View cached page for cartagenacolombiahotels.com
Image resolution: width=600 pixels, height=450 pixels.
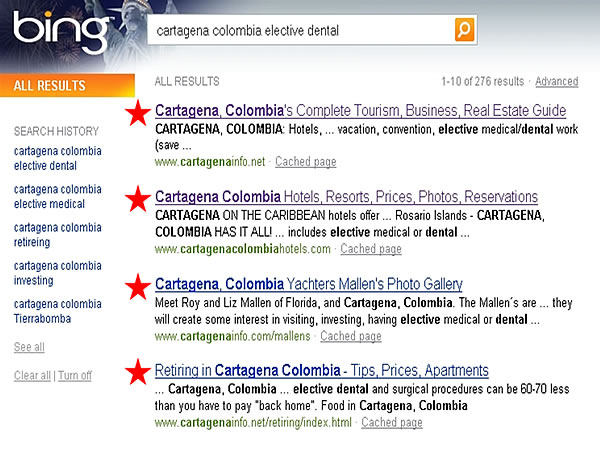(x=371, y=249)
